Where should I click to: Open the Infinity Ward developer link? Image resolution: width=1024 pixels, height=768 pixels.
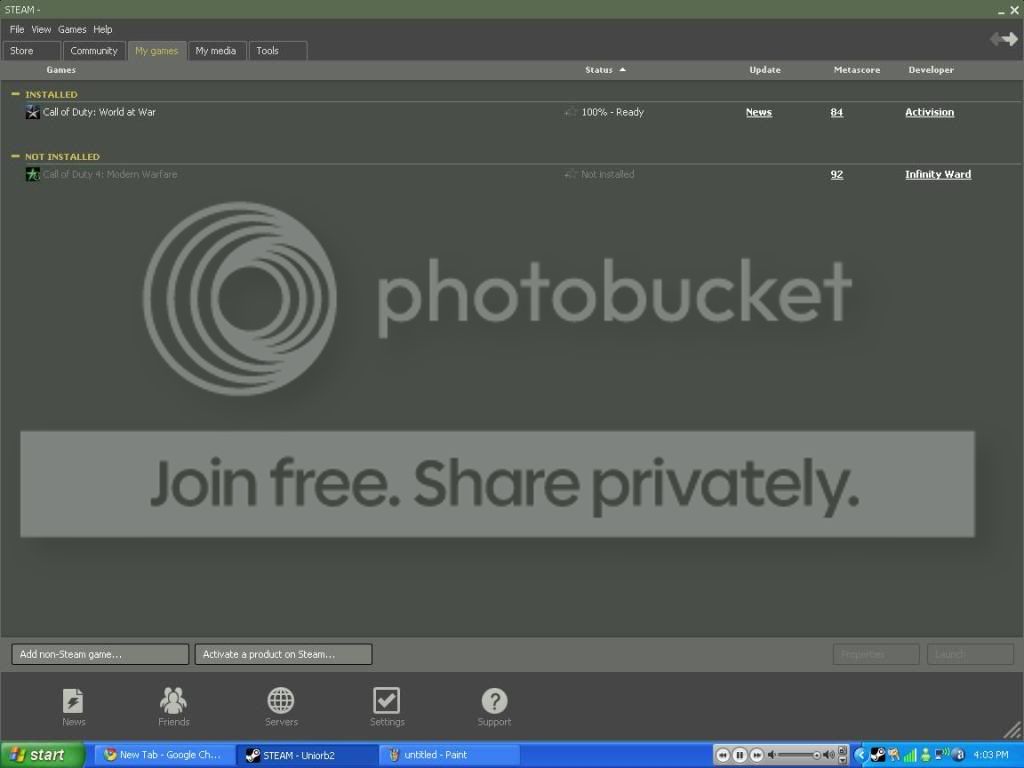[x=938, y=174]
